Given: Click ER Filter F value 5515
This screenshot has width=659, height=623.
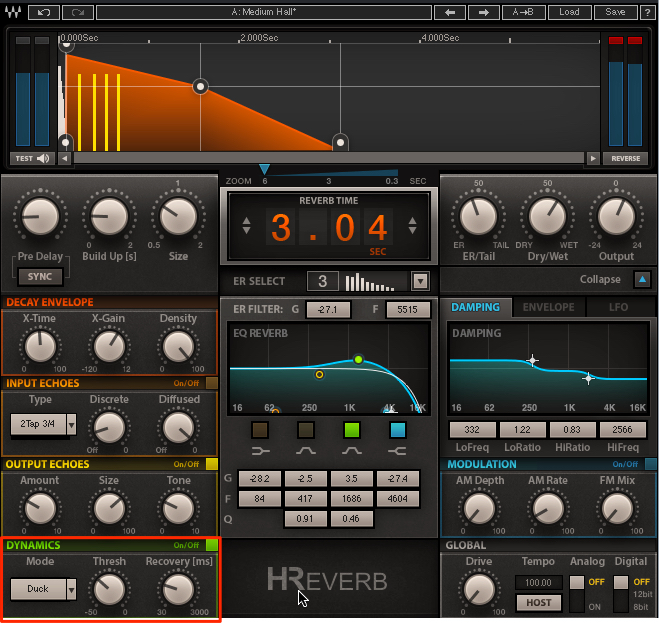Looking at the screenshot, I should 407,310.
